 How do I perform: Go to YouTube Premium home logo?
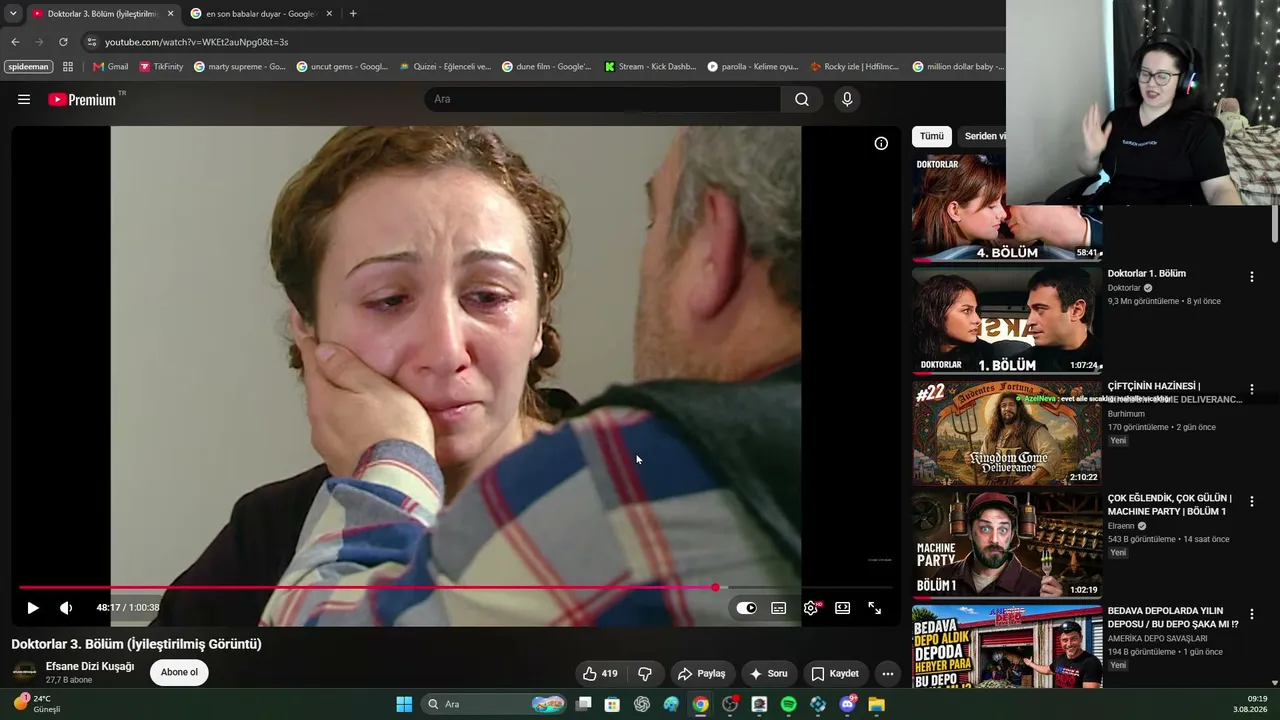point(82,99)
